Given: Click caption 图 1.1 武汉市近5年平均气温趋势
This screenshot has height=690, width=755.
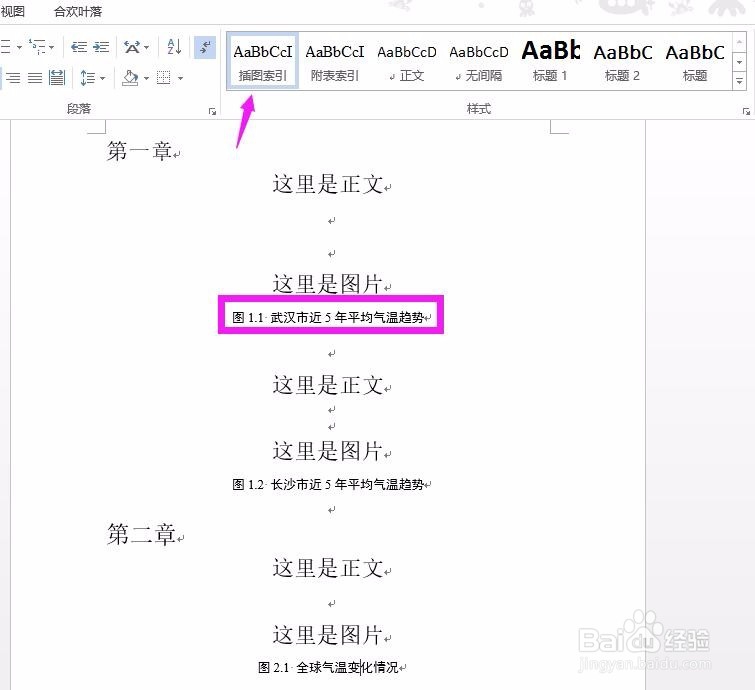Looking at the screenshot, I should (328, 317).
